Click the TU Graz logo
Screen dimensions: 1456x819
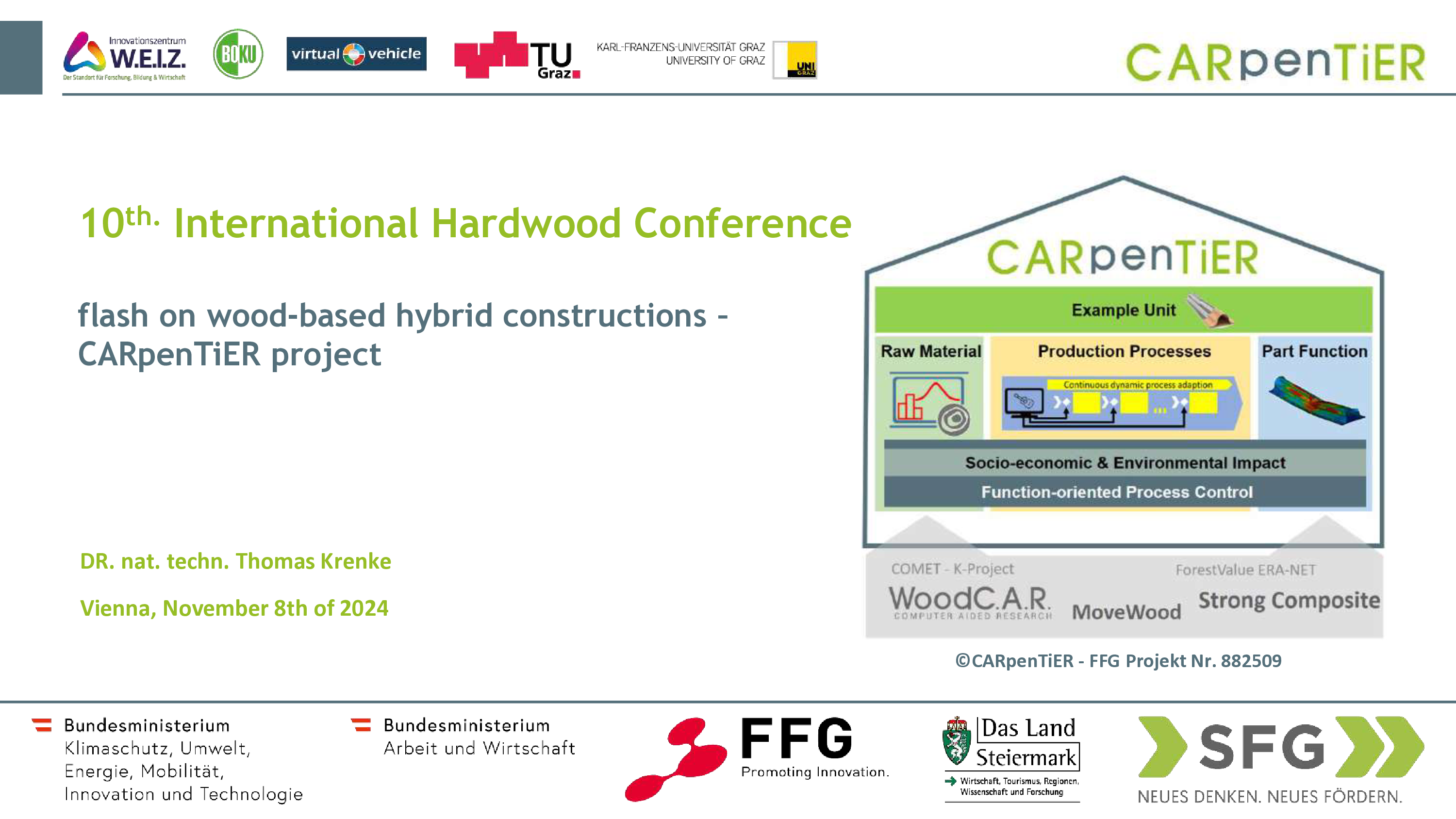click(x=517, y=55)
